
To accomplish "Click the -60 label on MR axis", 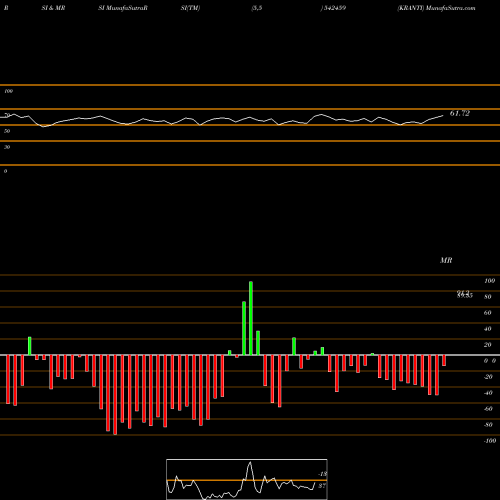I will click(x=488, y=409).
